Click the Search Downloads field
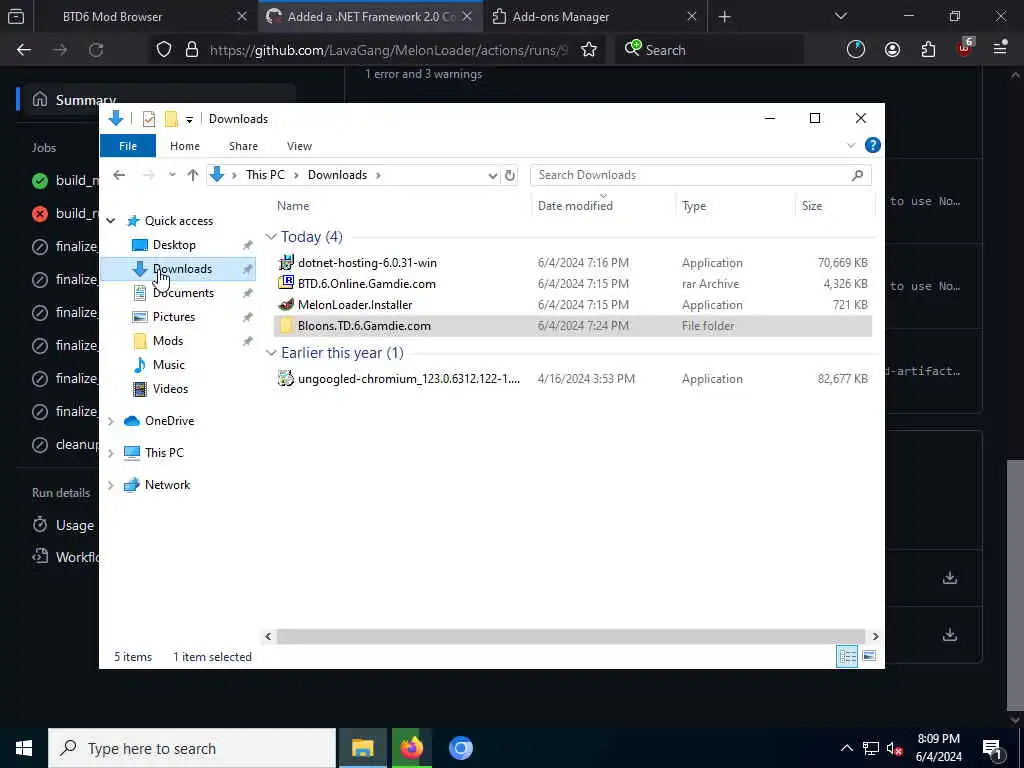This screenshot has width=1024, height=768. [700, 175]
